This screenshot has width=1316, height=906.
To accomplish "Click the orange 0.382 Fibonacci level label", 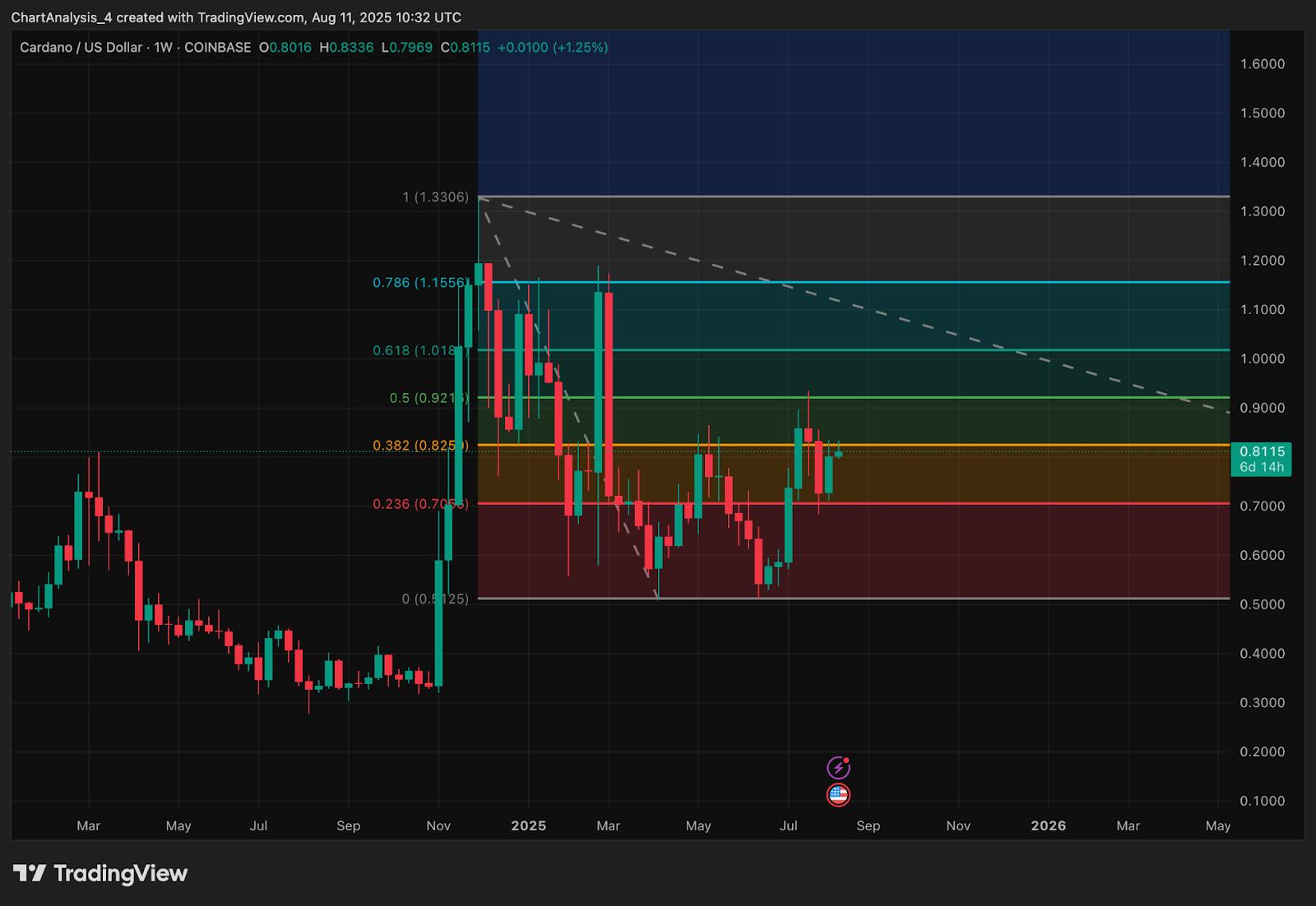I will tap(420, 446).
